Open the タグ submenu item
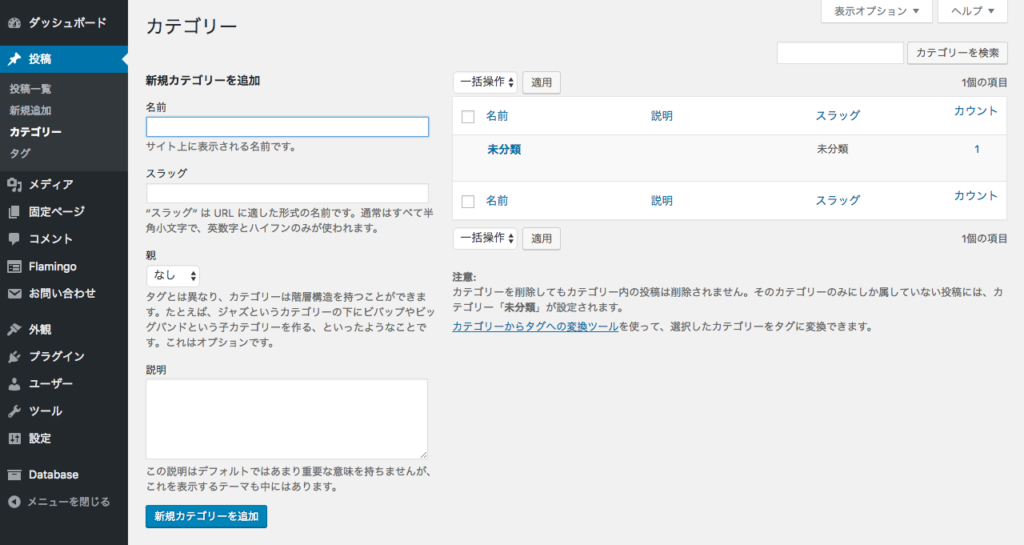1024x545 pixels. point(19,153)
